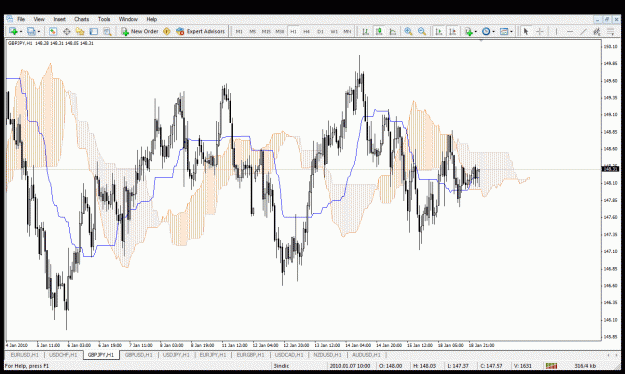Switch chart to W1 timeframe
625x374 pixels.
pos(334,31)
